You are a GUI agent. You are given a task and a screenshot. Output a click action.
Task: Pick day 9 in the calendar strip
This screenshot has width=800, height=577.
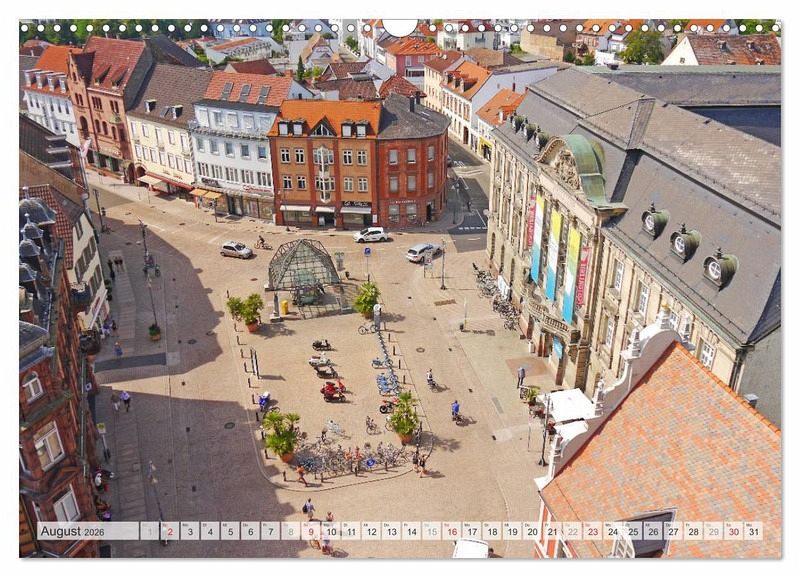(311, 531)
